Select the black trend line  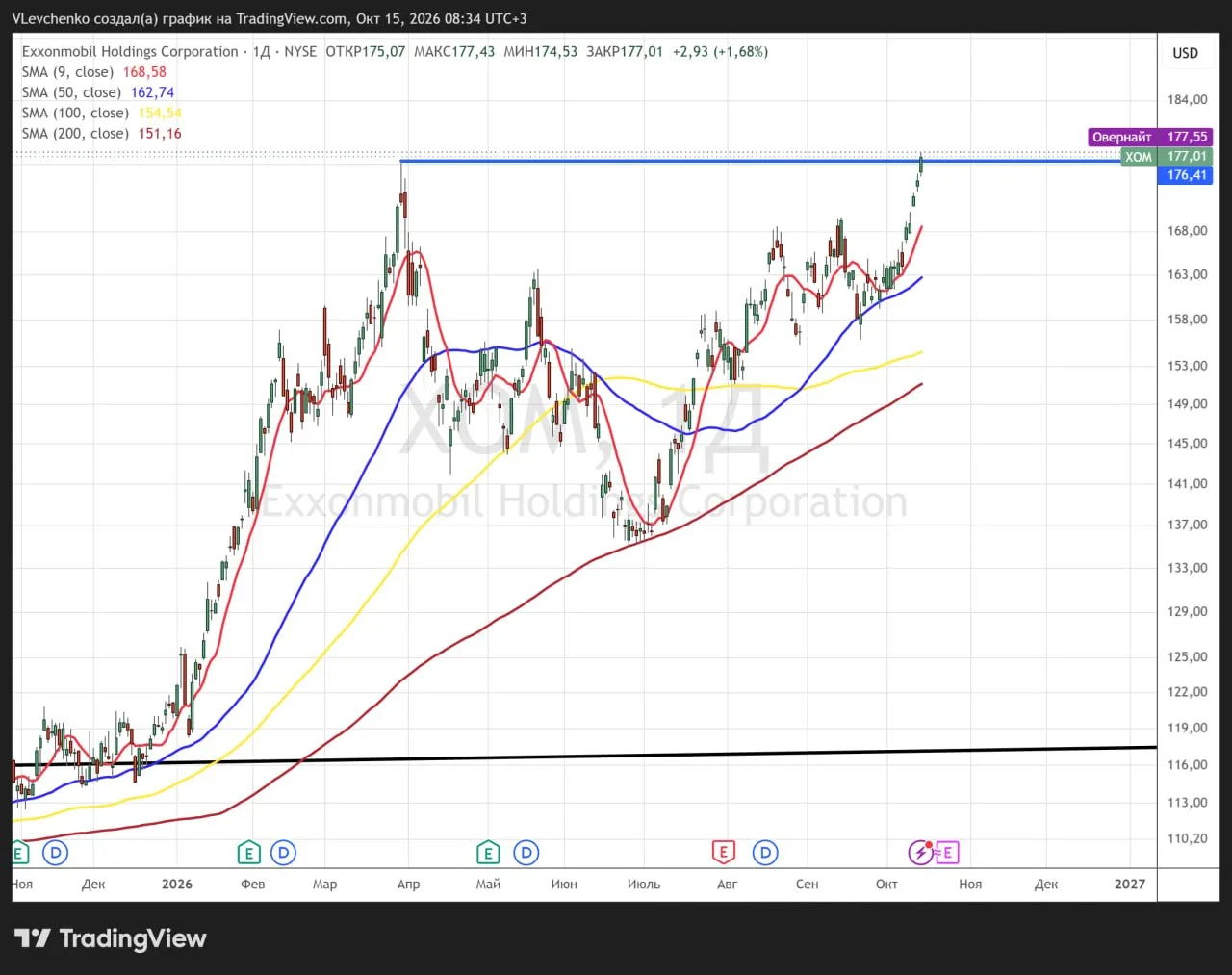pyautogui.click(x=584, y=756)
